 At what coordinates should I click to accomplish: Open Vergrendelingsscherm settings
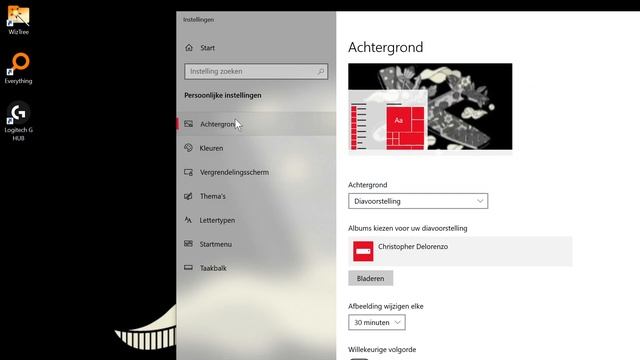[256, 172]
